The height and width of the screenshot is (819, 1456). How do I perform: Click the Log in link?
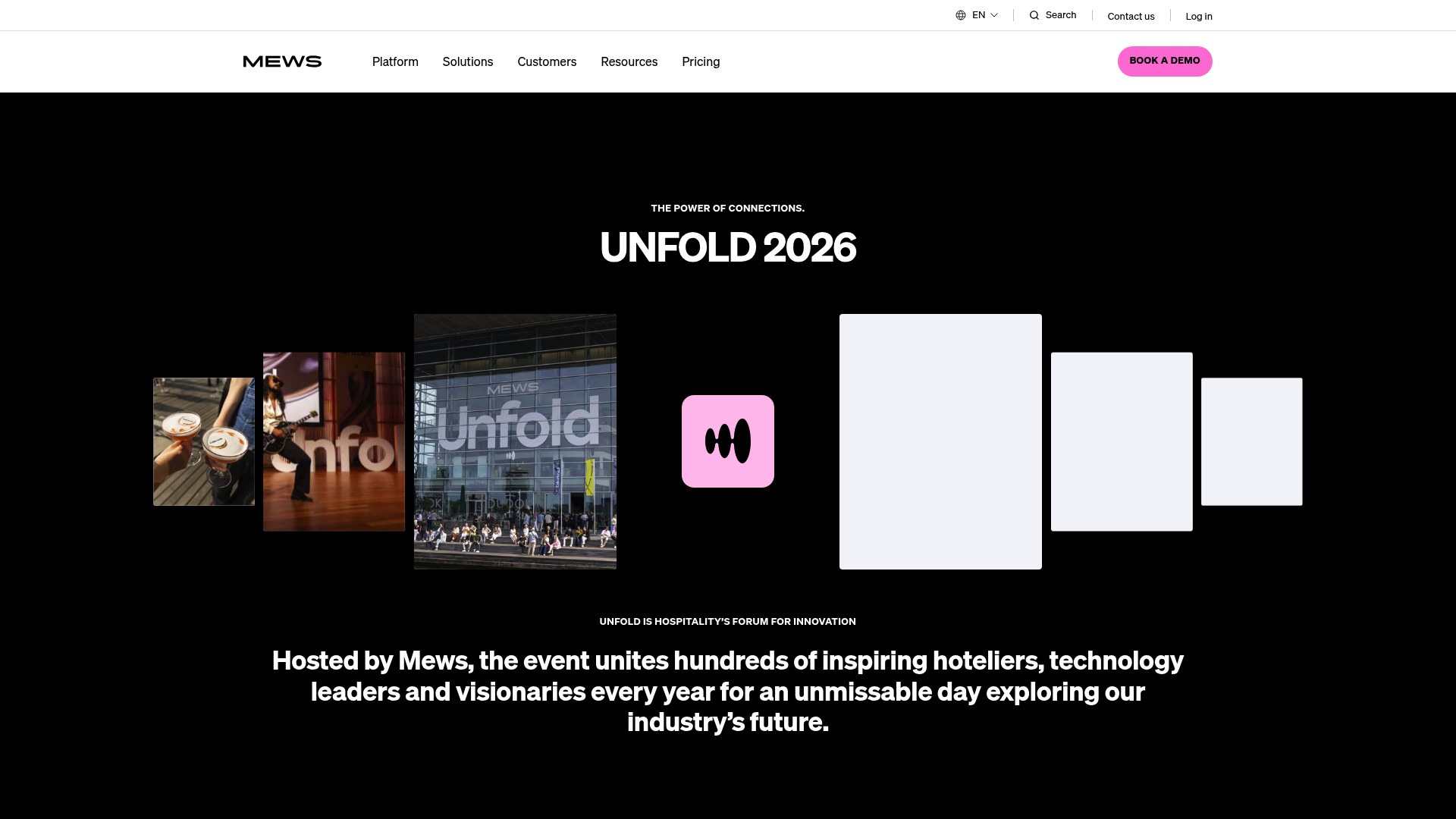point(1199,16)
